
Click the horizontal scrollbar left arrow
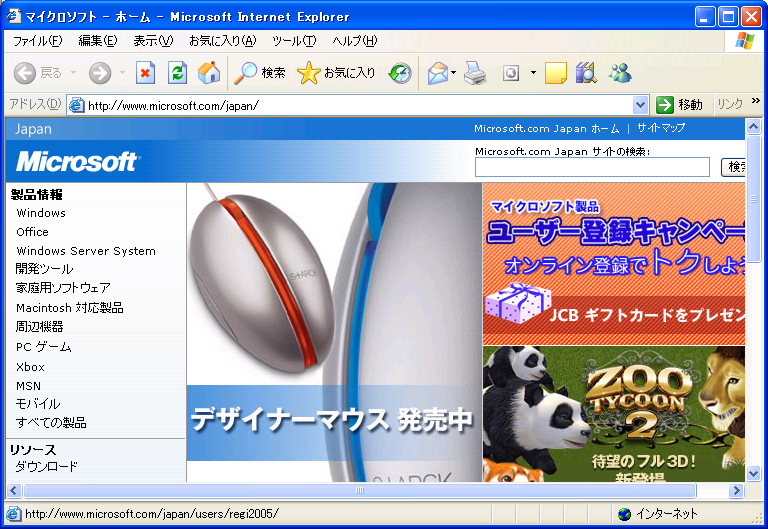click(14, 490)
